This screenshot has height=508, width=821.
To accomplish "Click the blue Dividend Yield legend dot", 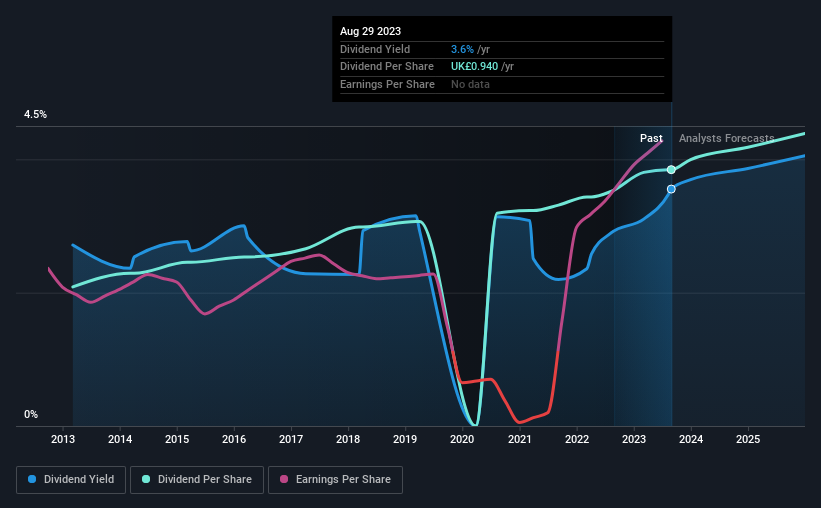I will 32,479.
